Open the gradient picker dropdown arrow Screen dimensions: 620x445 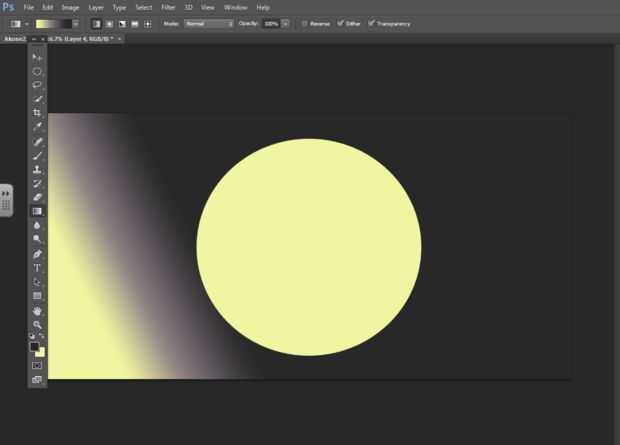click(x=76, y=24)
